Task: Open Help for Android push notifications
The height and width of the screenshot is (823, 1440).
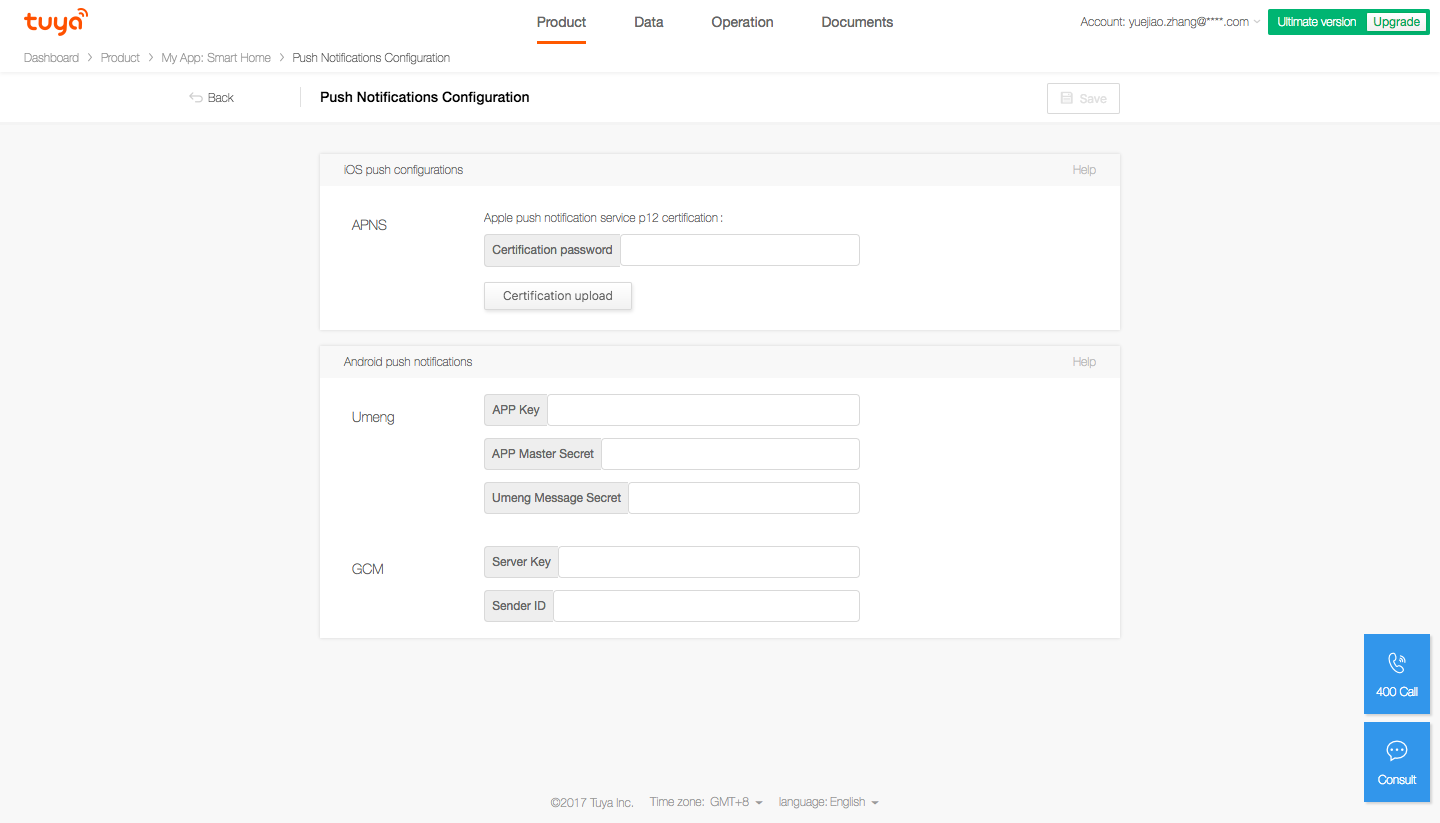Action: [1084, 362]
